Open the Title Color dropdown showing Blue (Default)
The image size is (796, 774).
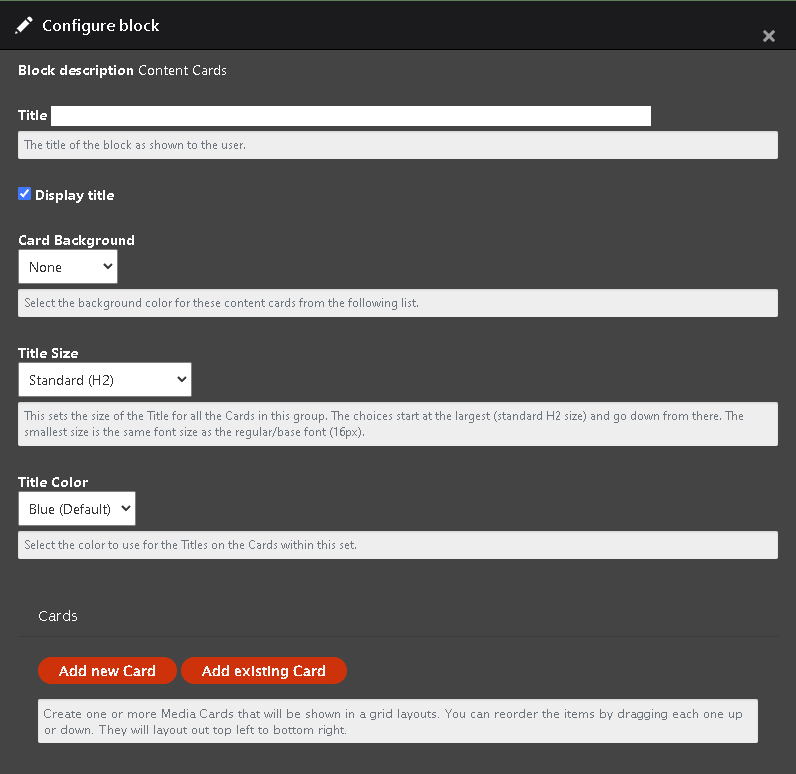click(x=77, y=509)
